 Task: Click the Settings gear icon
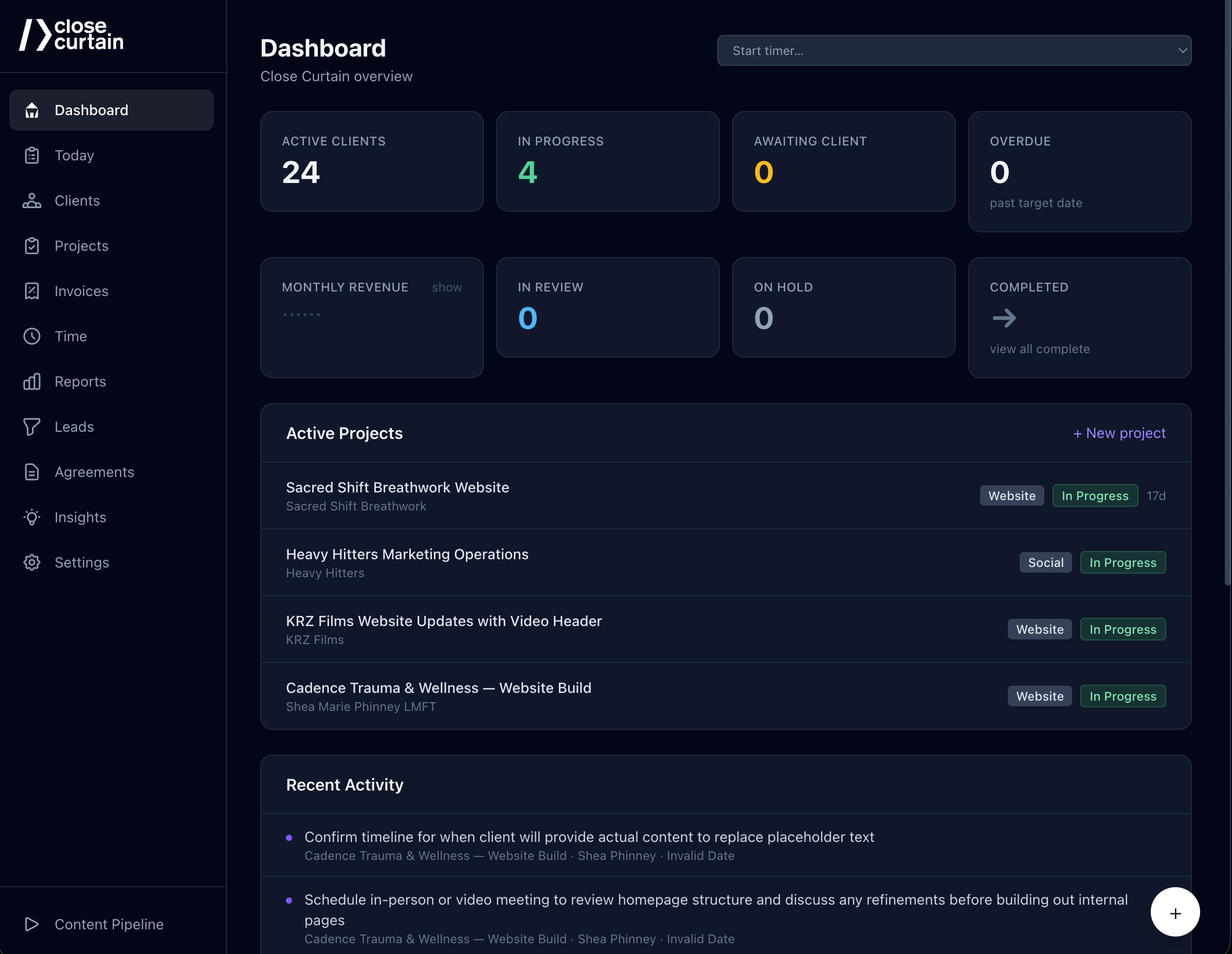click(x=32, y=563)
